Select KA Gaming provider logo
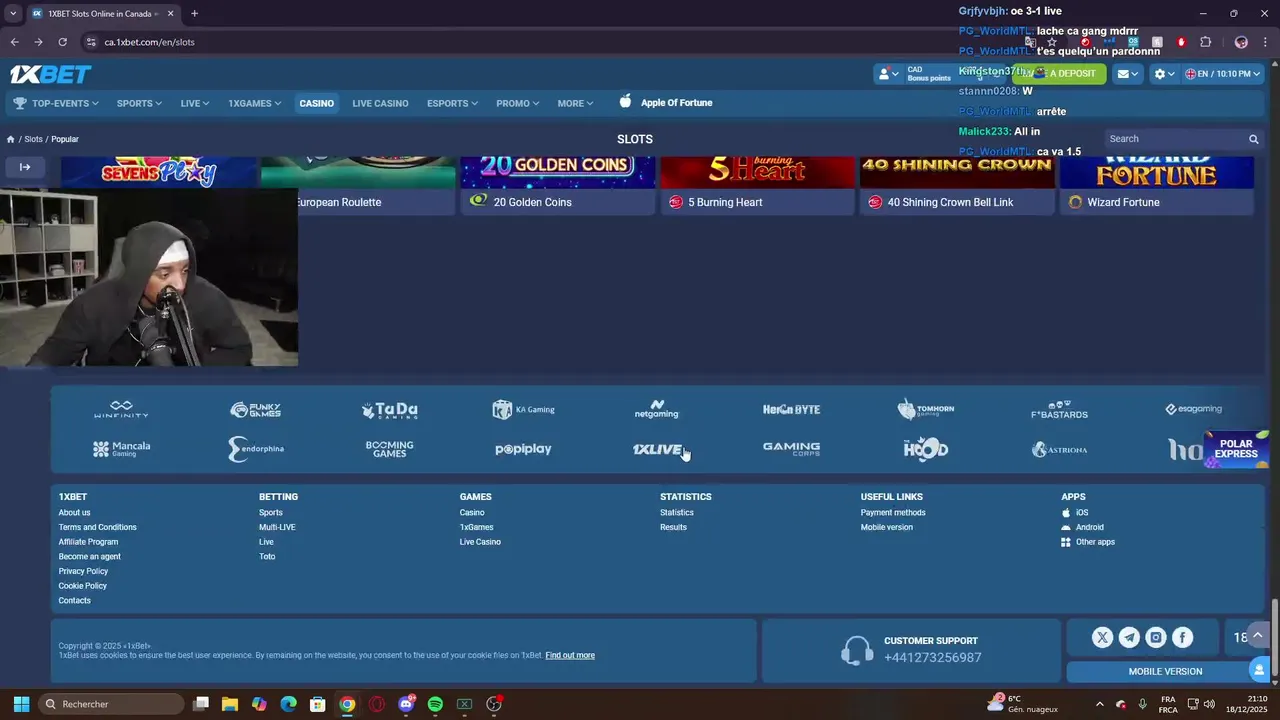The width and height of the screenshot is (1280, 720). (523, 409)
